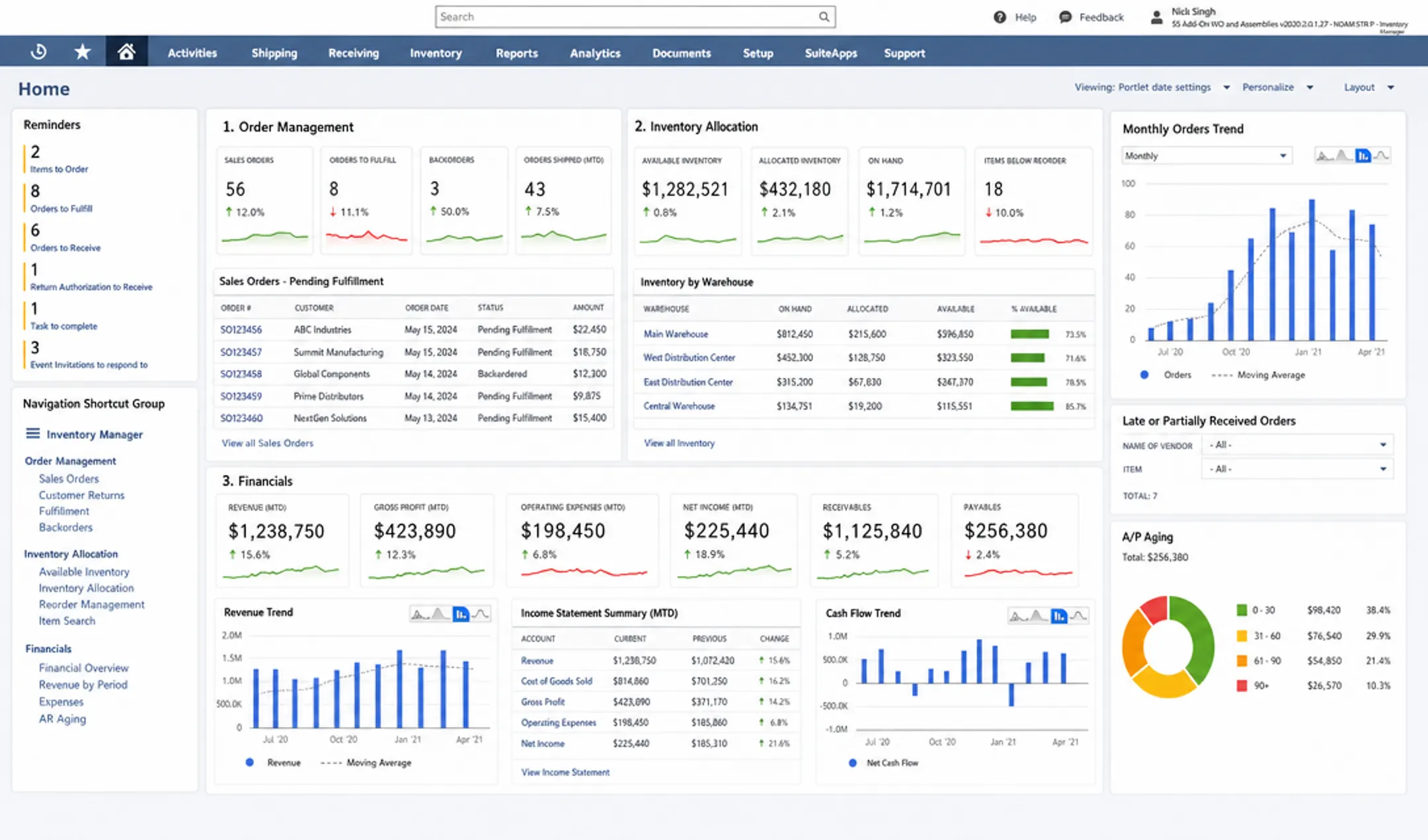Open the Analytics menu
The image size is (1428, 840).
595,53
